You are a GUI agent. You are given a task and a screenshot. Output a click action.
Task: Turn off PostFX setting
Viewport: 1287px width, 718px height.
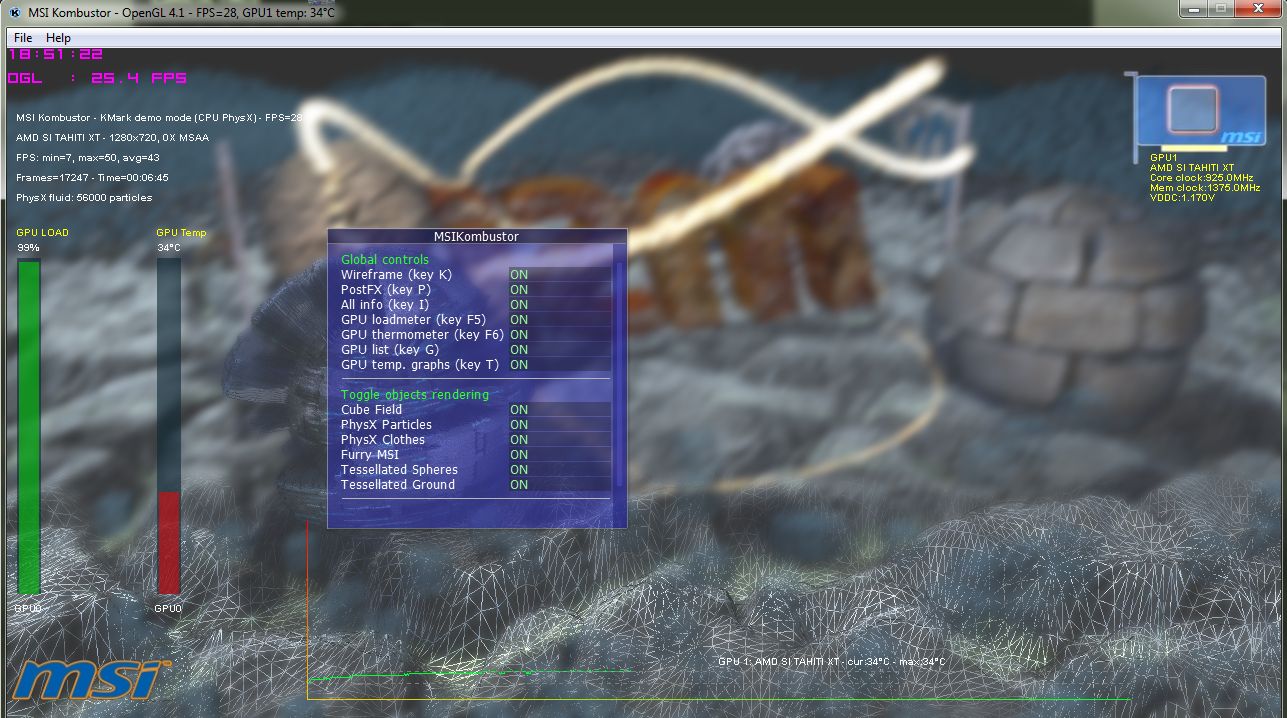coord(519,290)
